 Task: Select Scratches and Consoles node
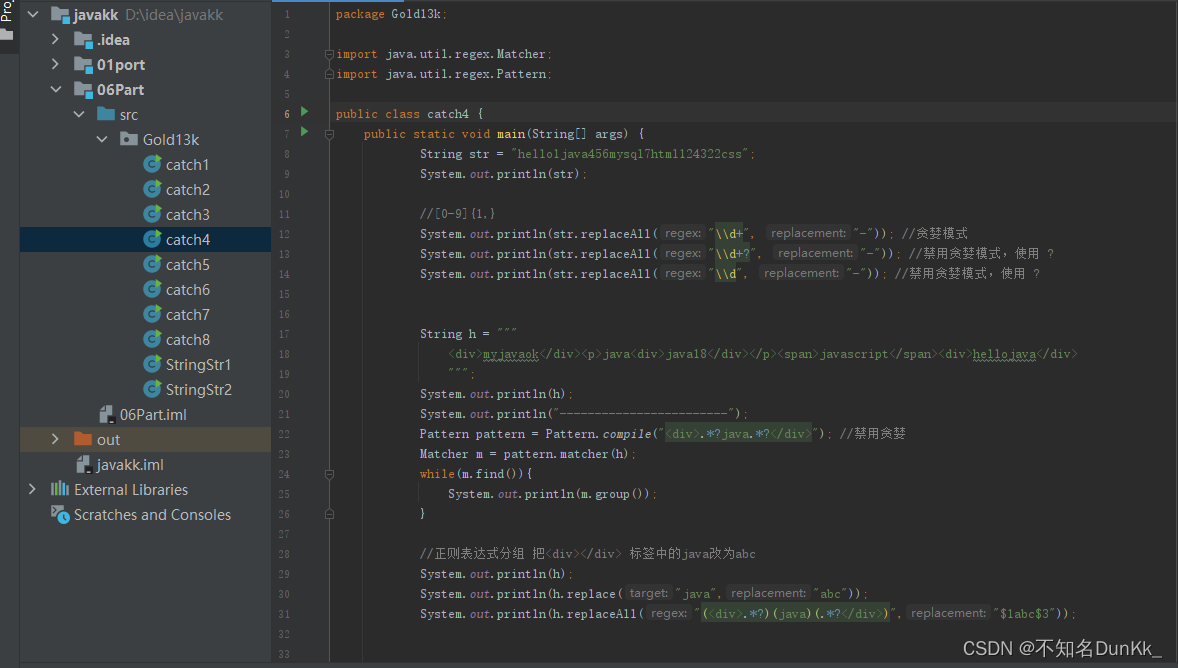(x=152, y=515)
